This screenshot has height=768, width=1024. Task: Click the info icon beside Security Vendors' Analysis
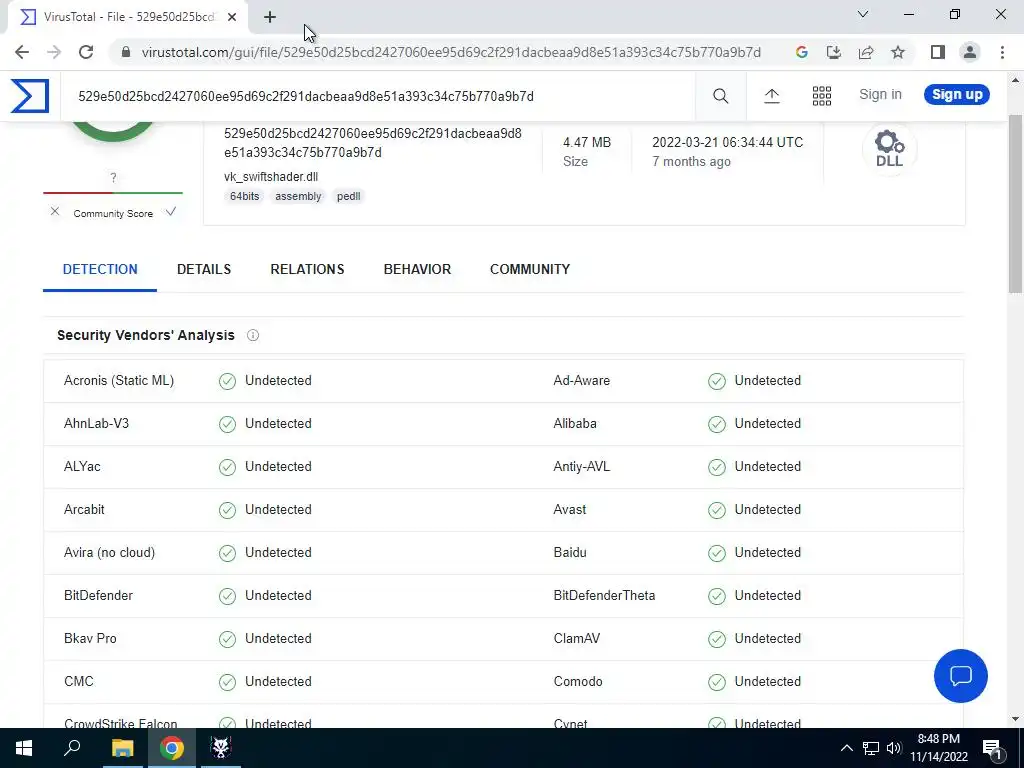pos(253,335)
